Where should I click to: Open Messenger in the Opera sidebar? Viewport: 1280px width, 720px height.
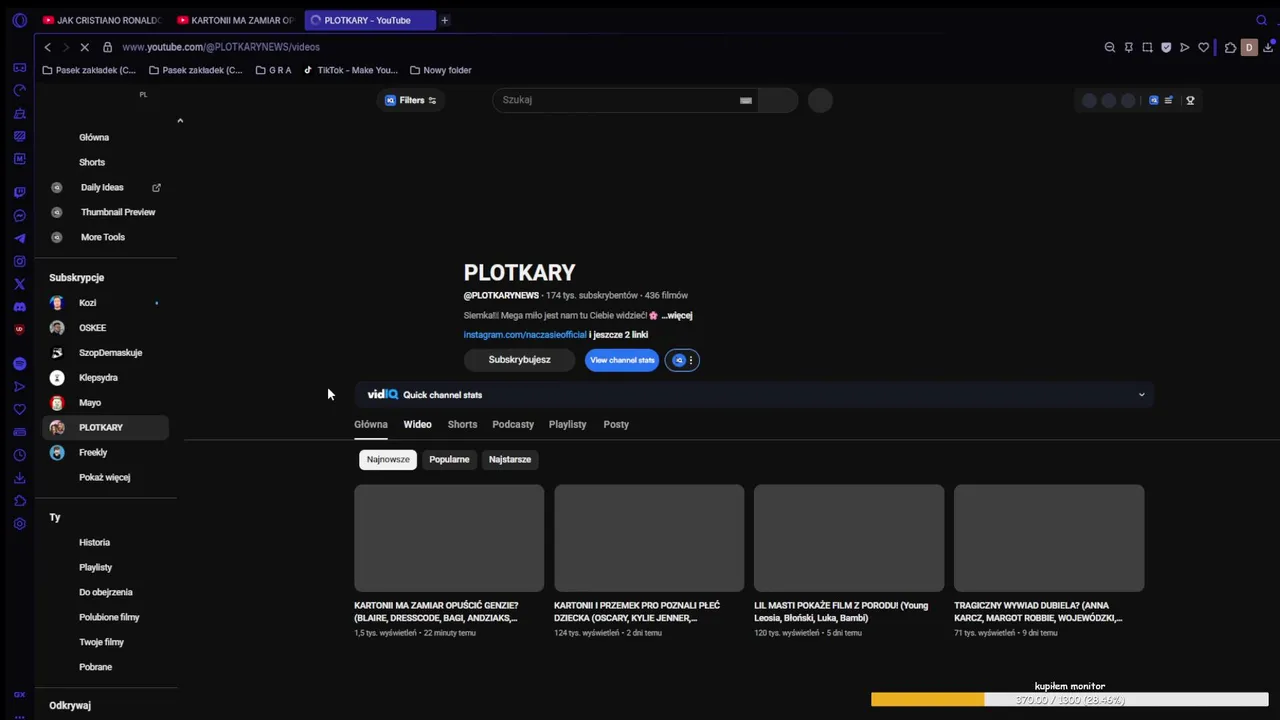tap(19, 216)
